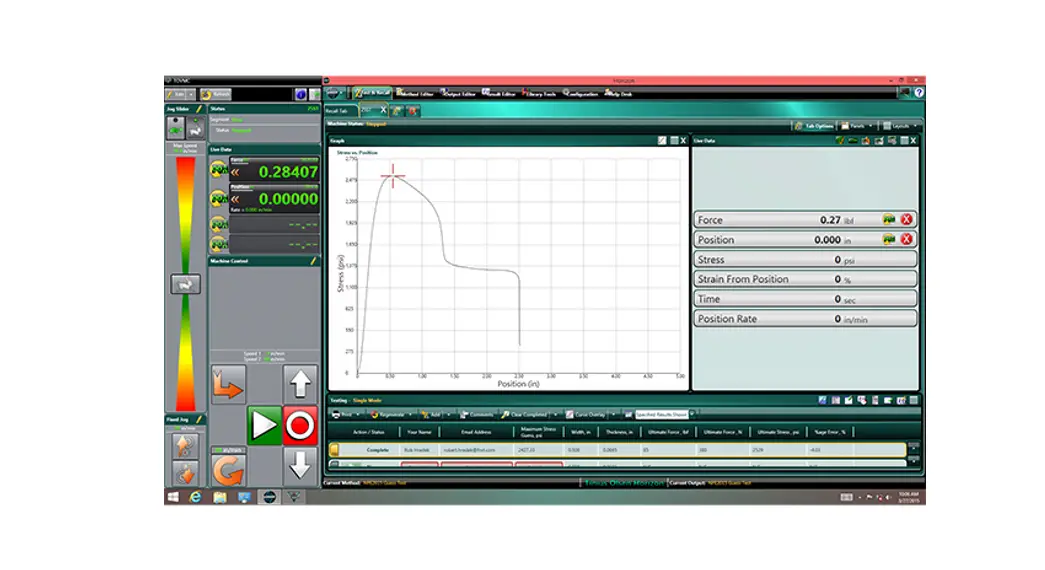Remove the Force row with red X
The image size is (1045, 570).
click(906, 219)
